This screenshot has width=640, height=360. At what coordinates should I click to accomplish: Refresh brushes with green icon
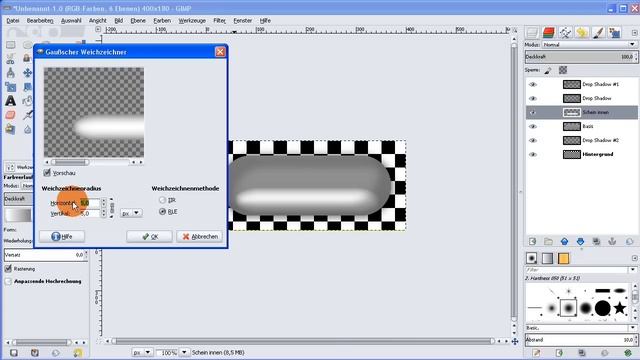628,353
